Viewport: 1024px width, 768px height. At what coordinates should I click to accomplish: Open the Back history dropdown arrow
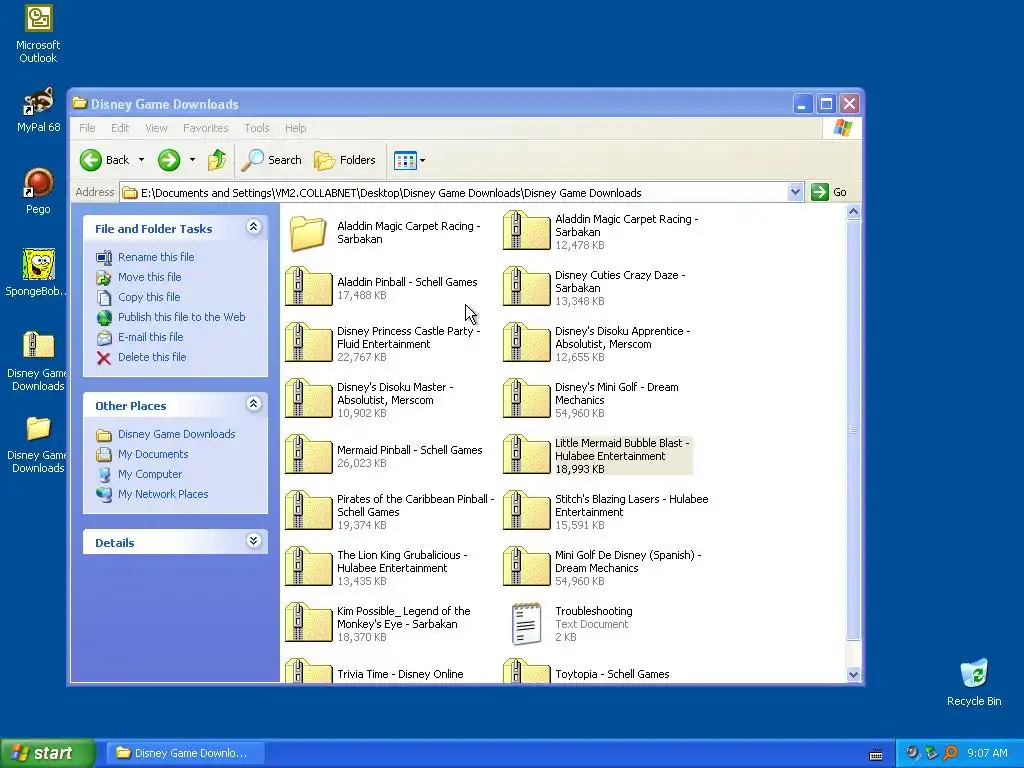(x=142, y=160)
